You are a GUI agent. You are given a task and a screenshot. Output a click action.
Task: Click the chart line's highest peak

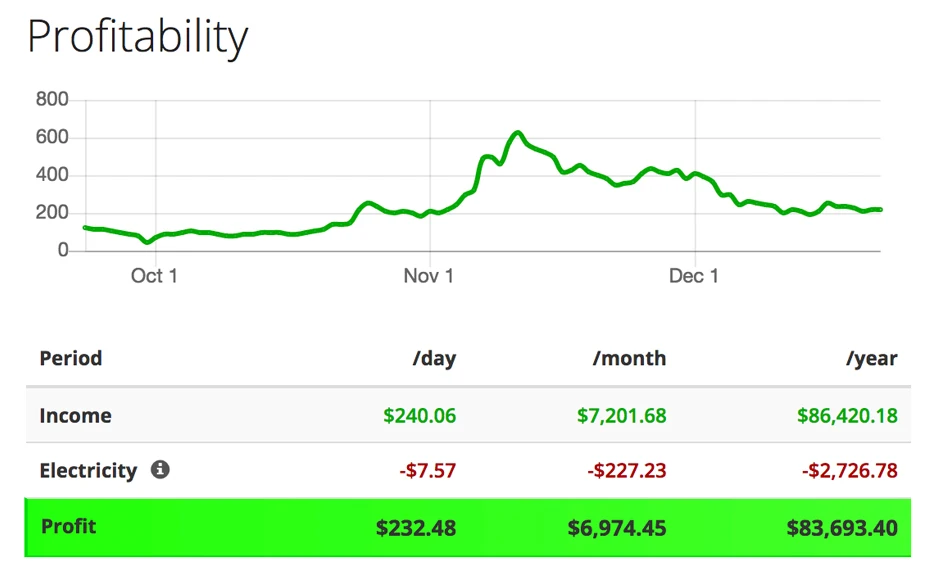(x=517, y=132)
